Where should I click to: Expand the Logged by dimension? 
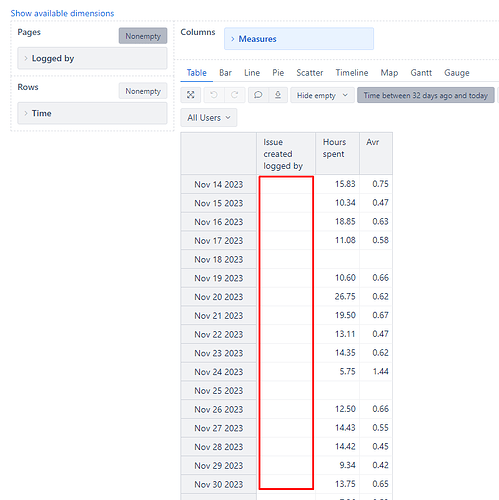point(92,58)
